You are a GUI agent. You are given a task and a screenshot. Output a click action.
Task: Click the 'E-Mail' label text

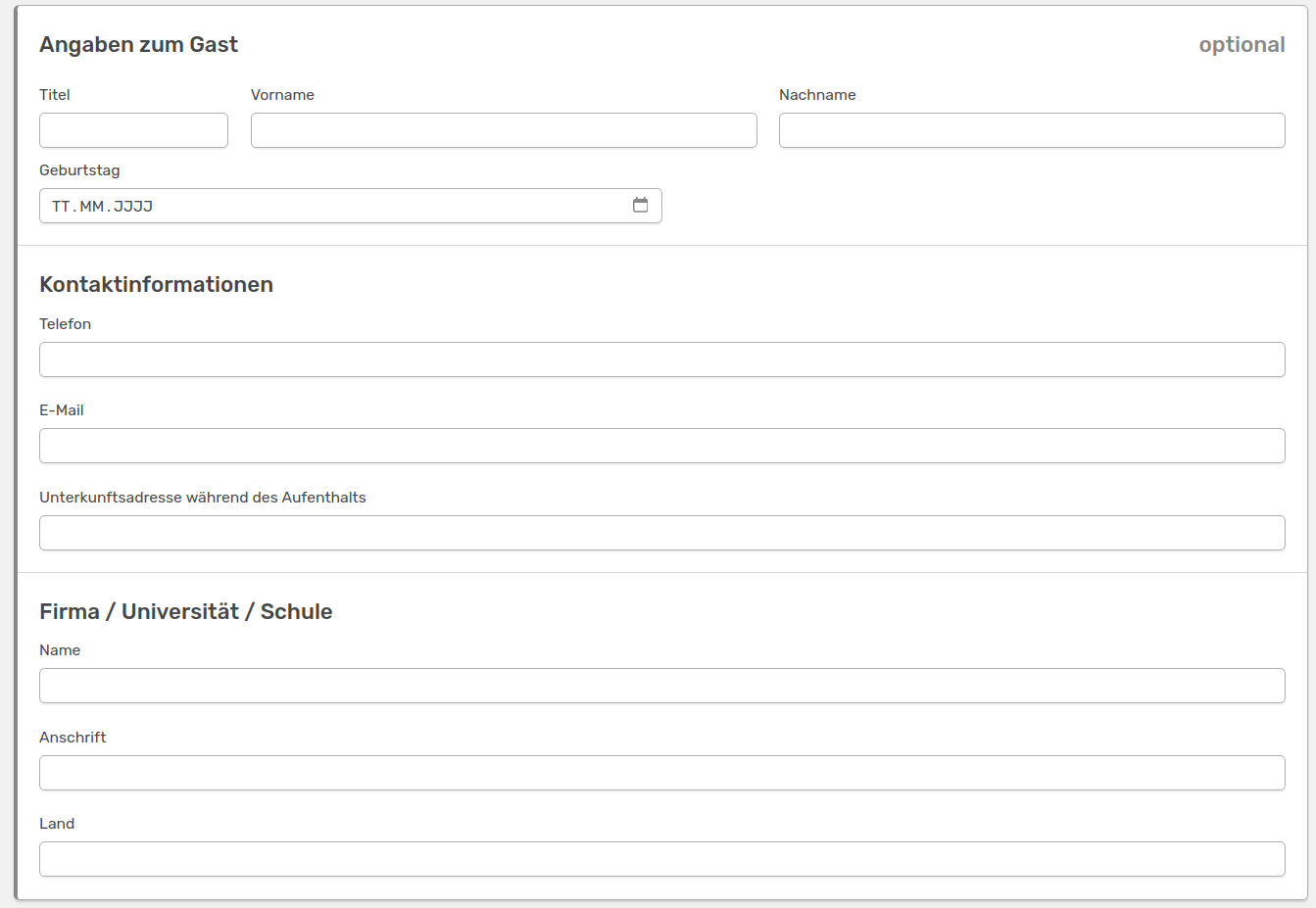[61, 410]
